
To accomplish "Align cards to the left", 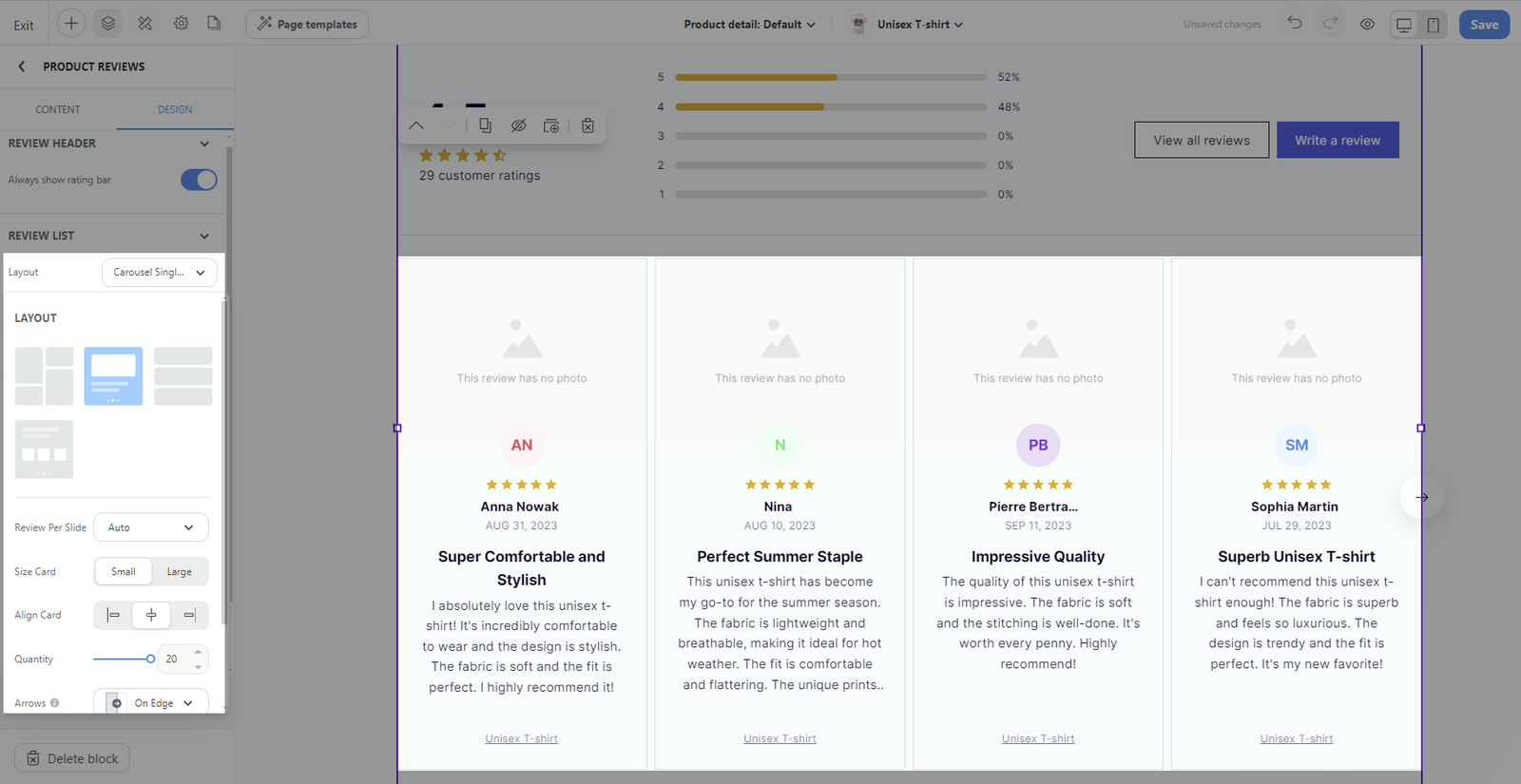I will (113, 615).
